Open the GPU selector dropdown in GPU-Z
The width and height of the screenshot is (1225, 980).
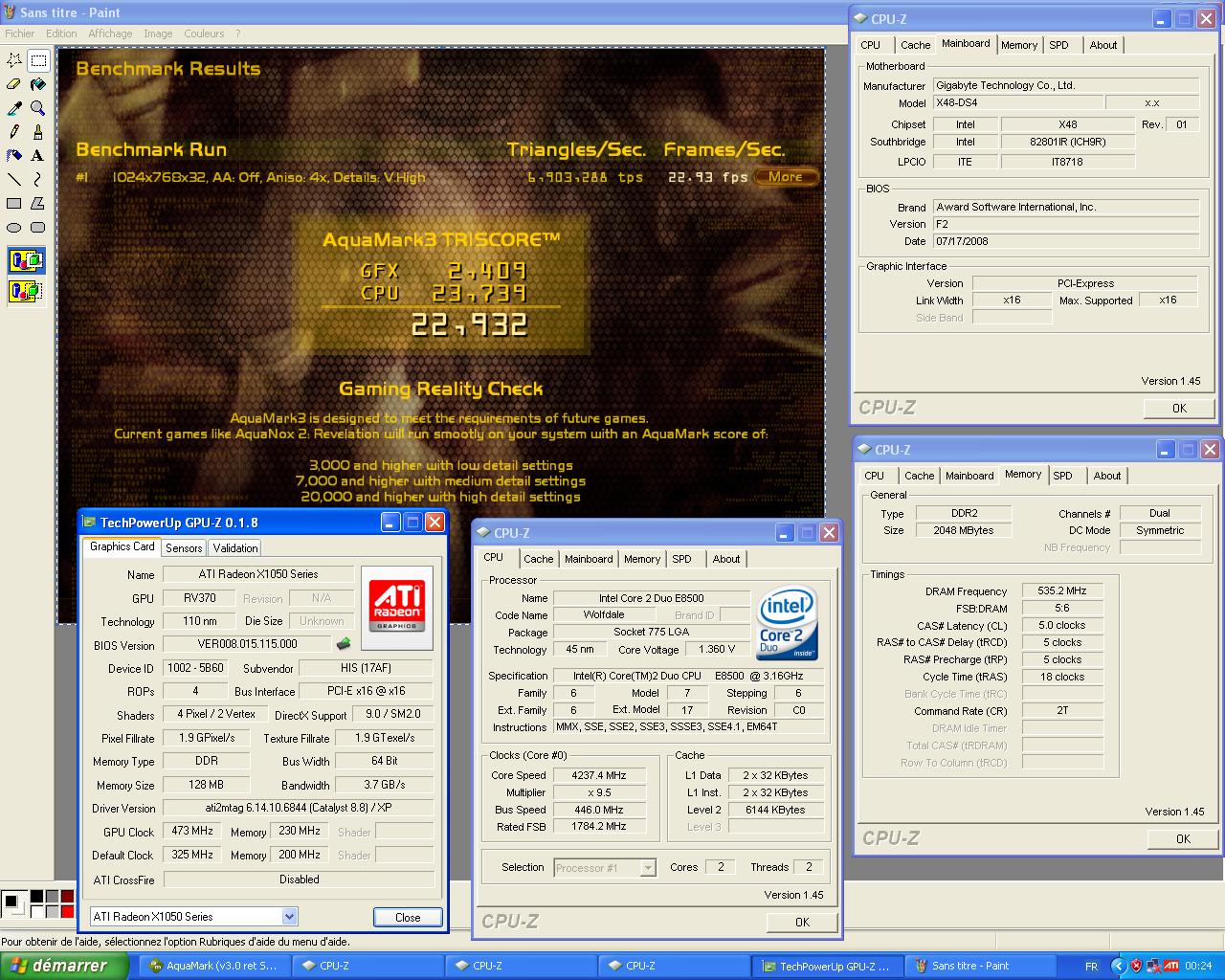[289, 917]
